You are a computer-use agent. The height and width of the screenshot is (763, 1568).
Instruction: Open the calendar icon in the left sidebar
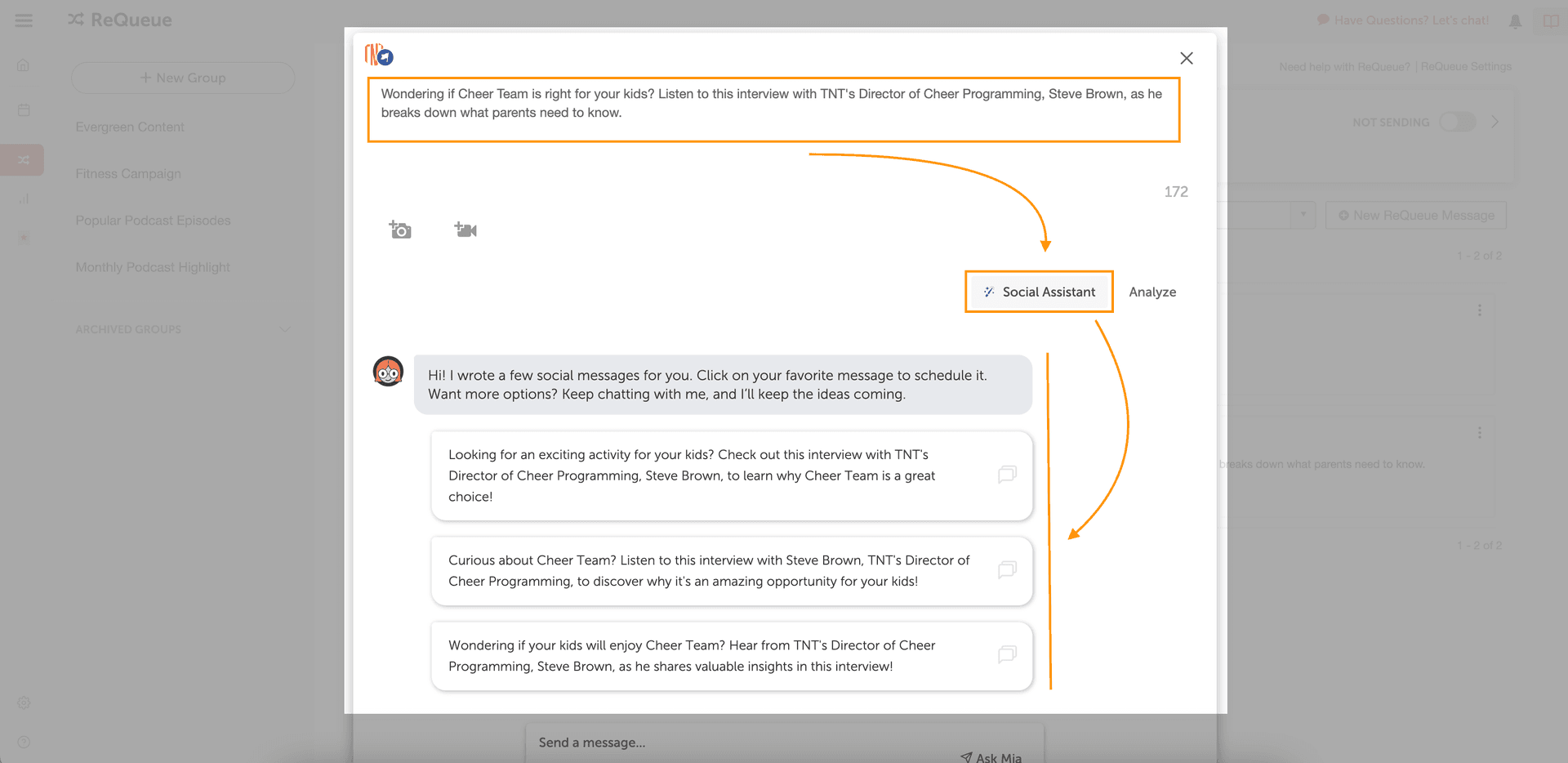pyautogui.click(x=24, y=110)
